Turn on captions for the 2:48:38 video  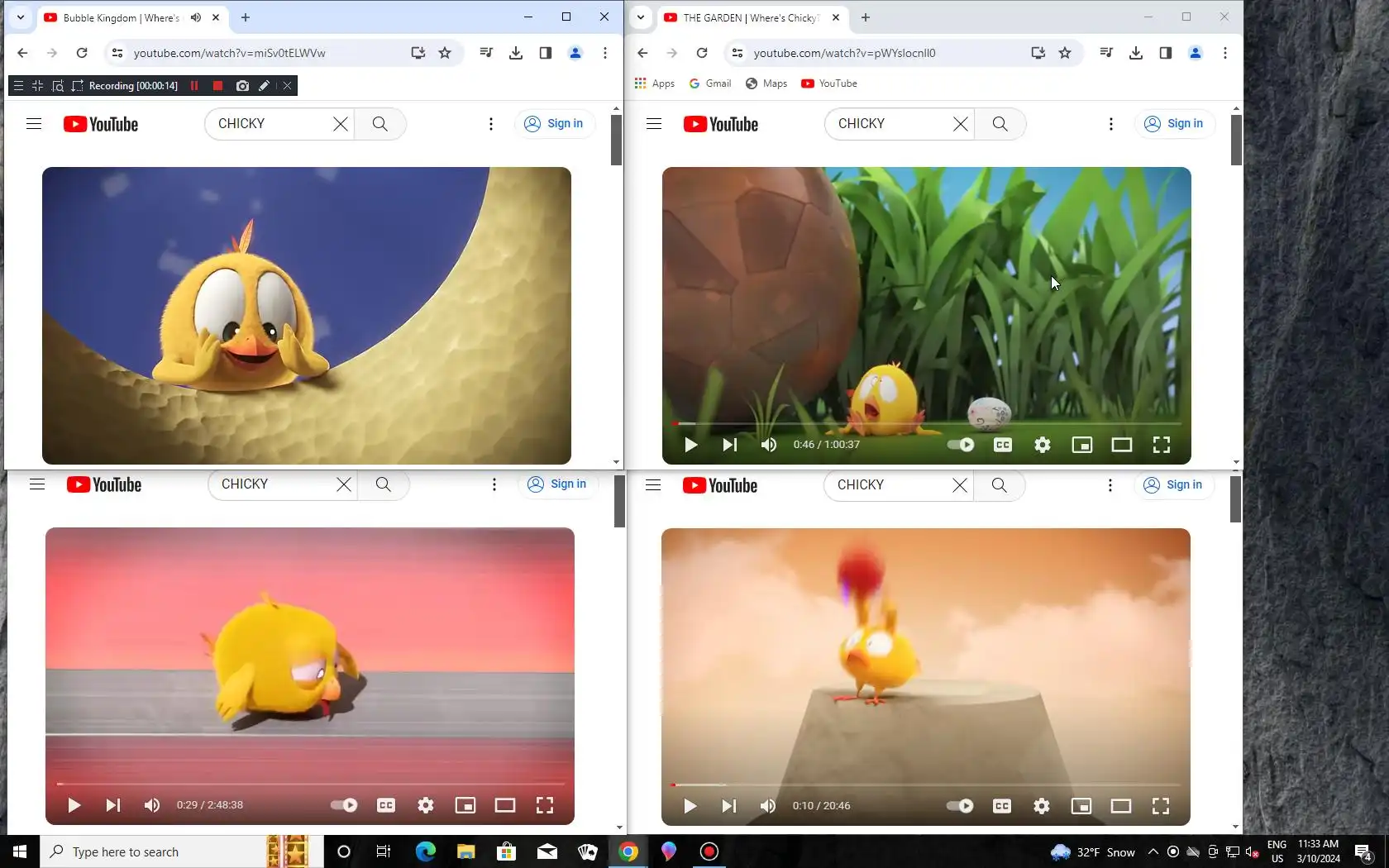pos(386,805)
